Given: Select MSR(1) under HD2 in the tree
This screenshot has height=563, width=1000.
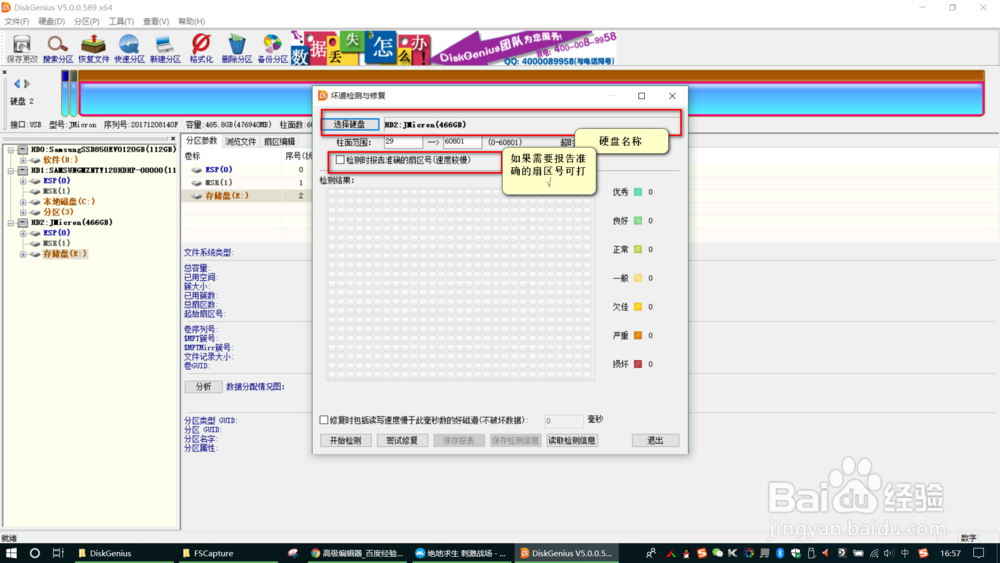Looking at the screenshot, I should click(x=56, y=244).
